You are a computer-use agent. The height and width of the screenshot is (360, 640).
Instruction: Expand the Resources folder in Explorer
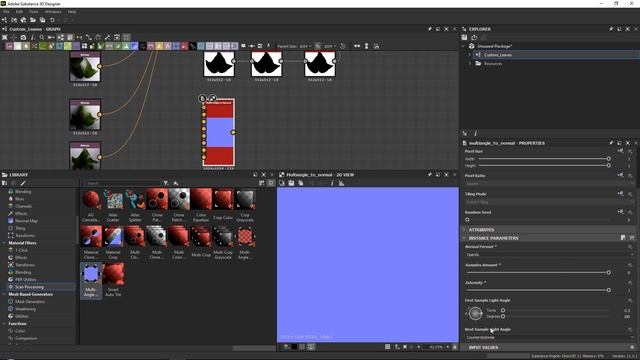(x=470, y=63)
